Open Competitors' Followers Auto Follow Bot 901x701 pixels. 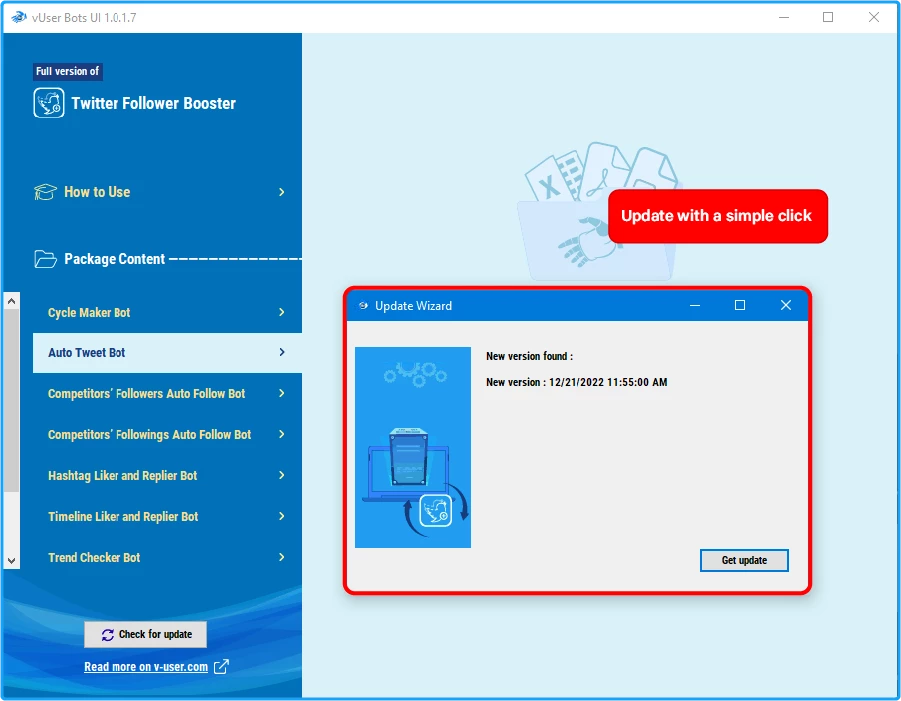pyautogui.click(x=167, y=394)
